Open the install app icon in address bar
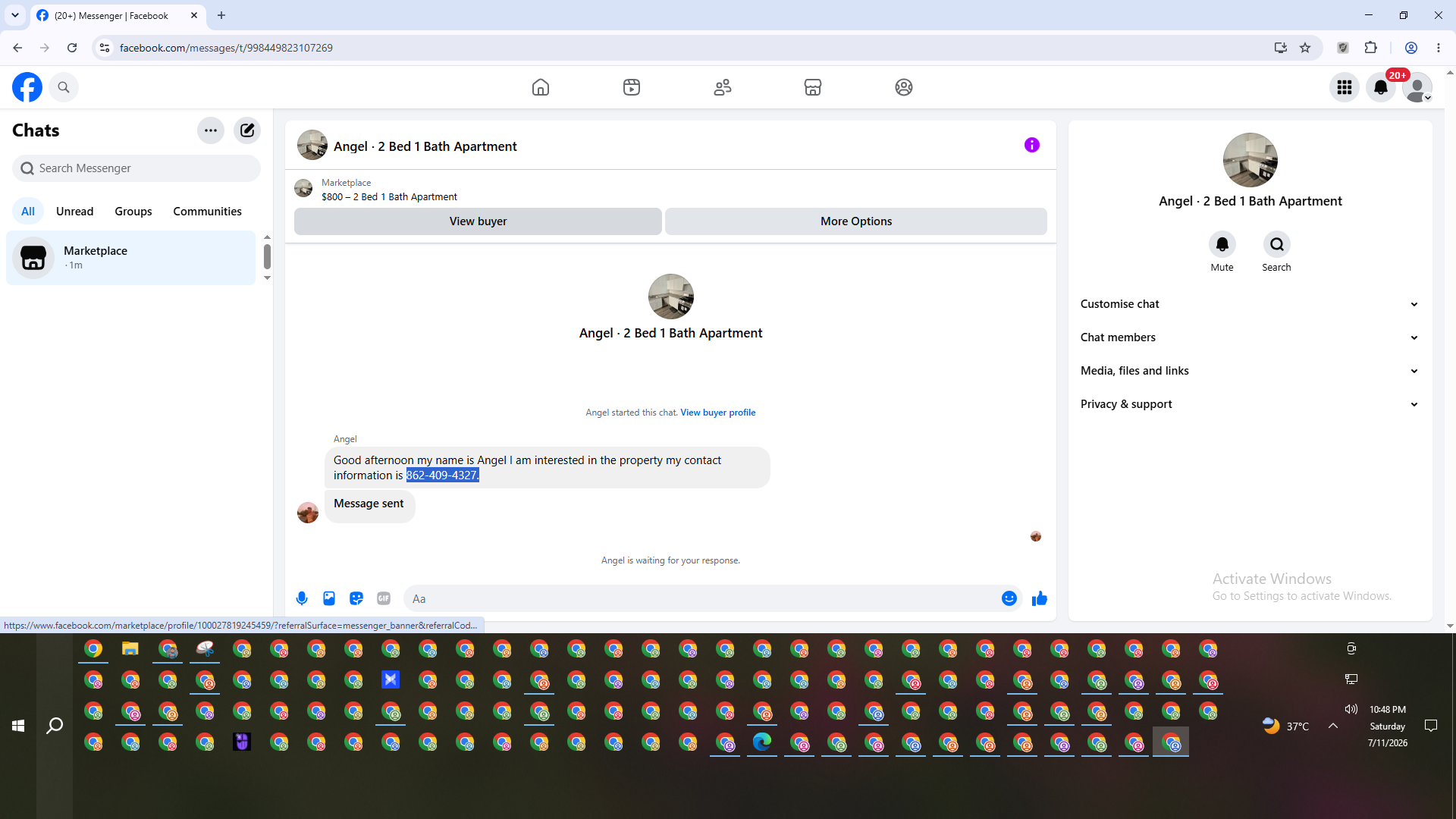This screenshot has width=1456, height=819. click(x=1281, y=48)
